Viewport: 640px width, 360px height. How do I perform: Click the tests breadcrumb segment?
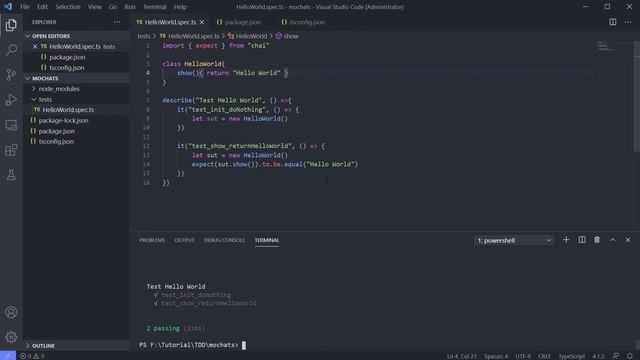[144, 36]
